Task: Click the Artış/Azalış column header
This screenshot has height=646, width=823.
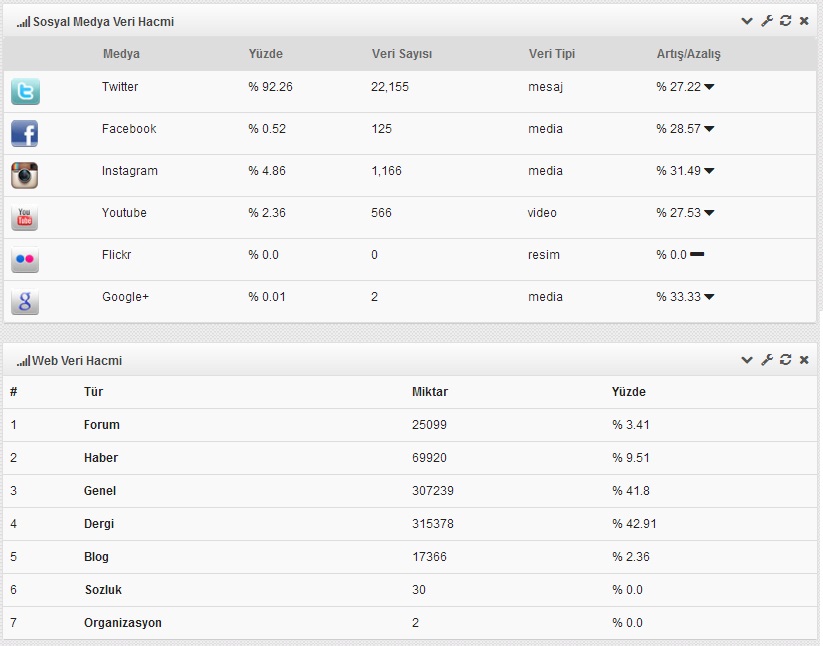Action: click(x=688, y=54)
